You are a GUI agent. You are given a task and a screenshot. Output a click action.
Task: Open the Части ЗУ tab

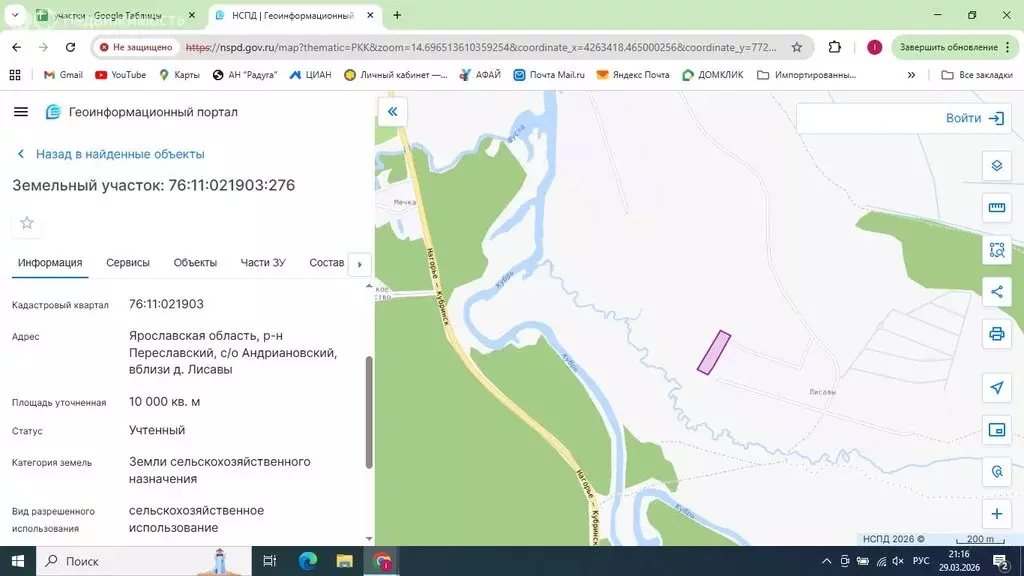[263, 263]
